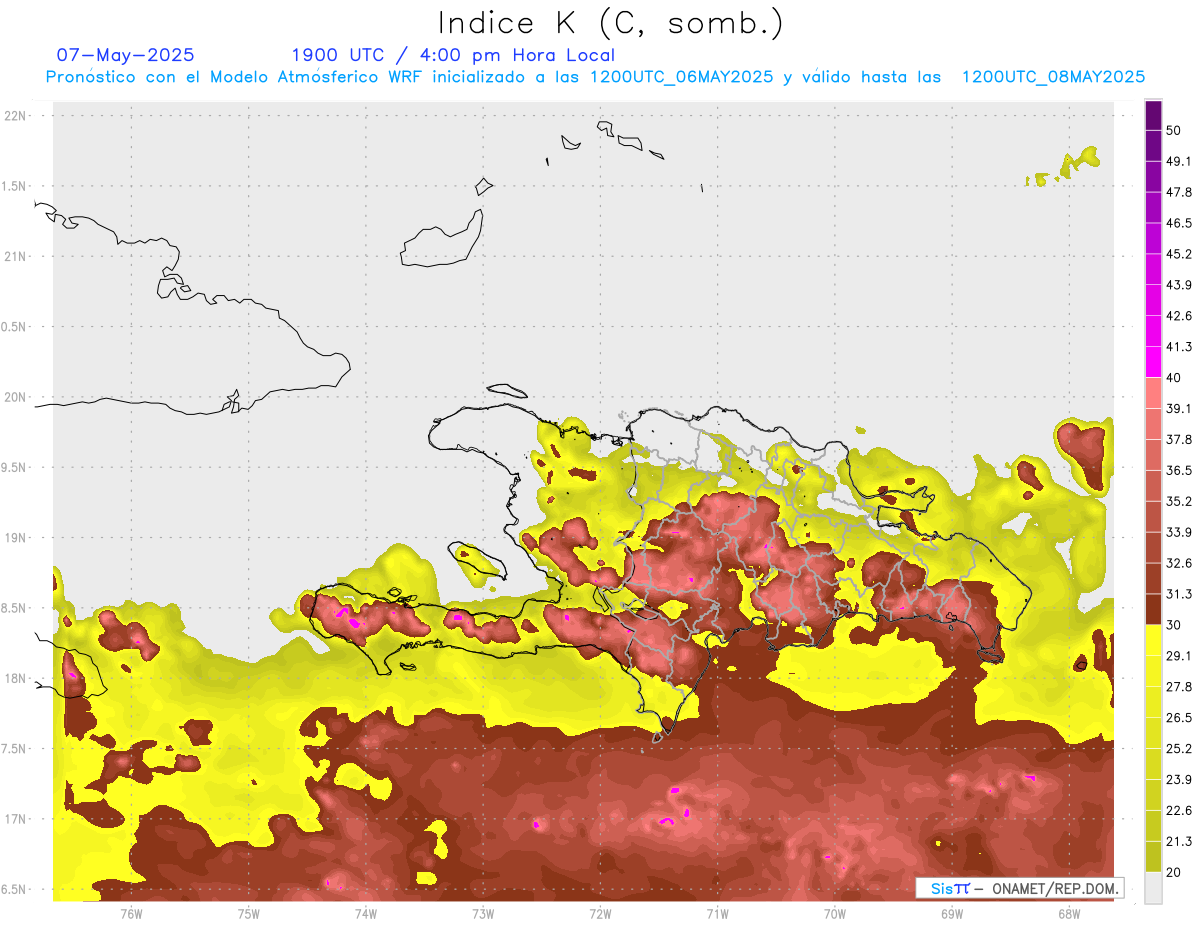Click the '26.5' color scale value
The image size is (1200, 927).
pyautogui.click(x=1179, y=717)
